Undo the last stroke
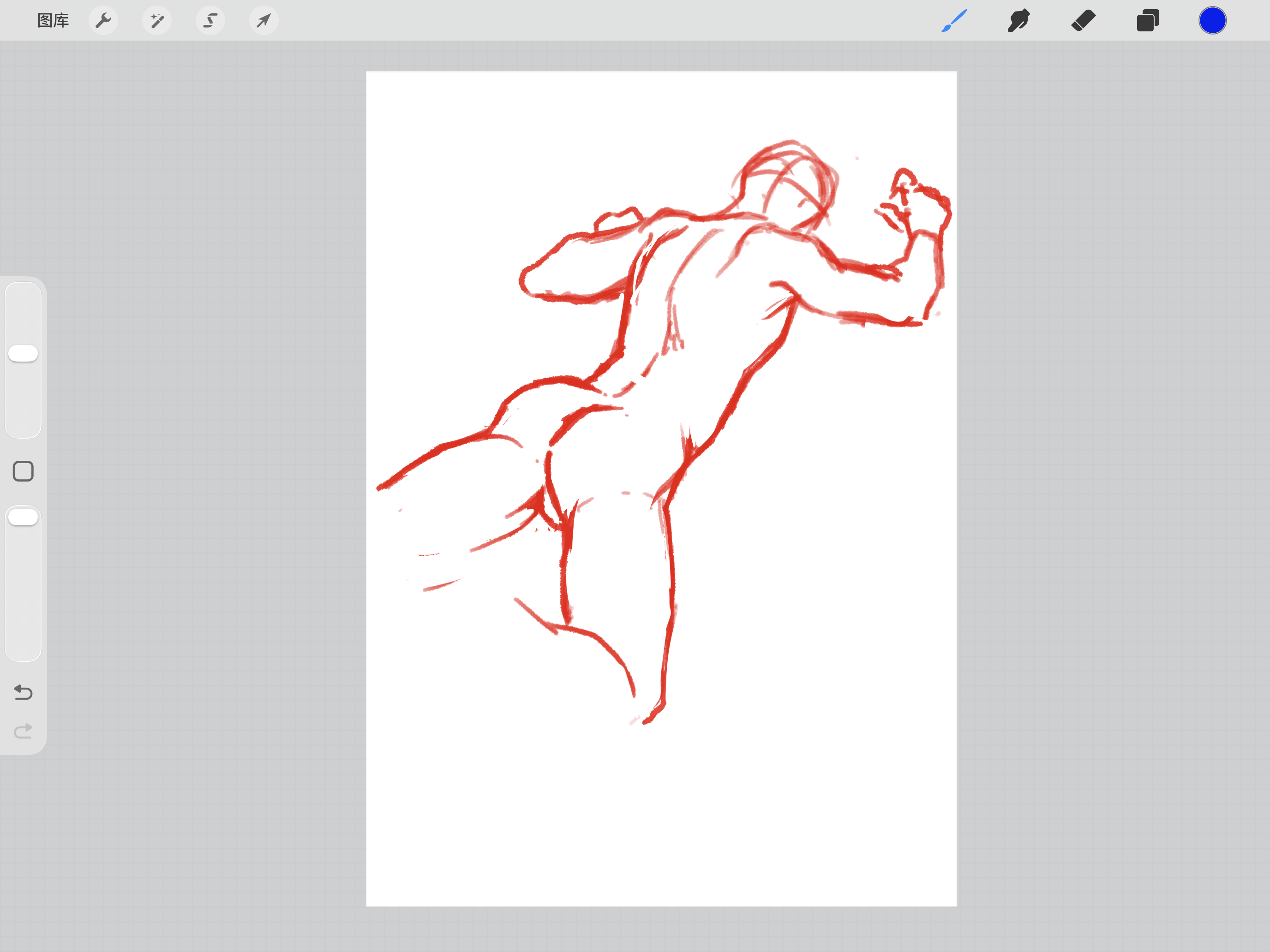Screen dimensions: 1270x952 [23, 692]
